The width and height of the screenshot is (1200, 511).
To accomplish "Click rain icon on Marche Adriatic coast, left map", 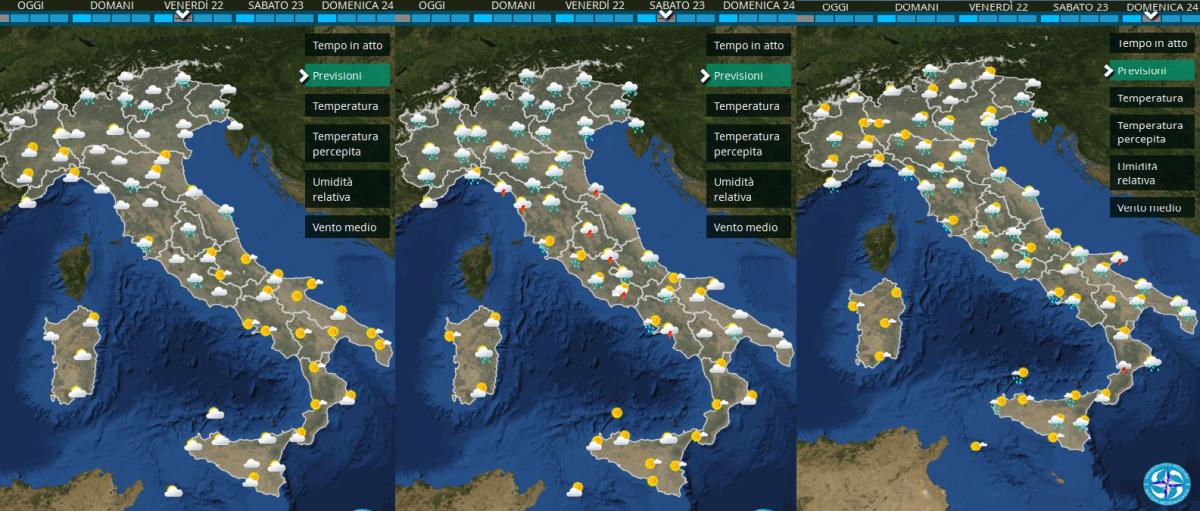I will pos(226,211).
